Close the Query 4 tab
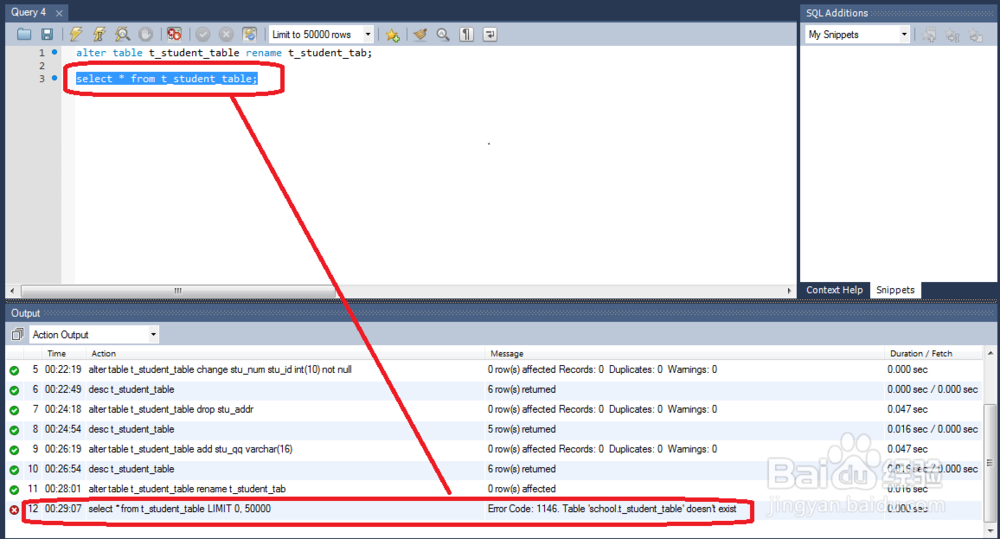This screenshot has width=1000, height=539. [59, 13]
